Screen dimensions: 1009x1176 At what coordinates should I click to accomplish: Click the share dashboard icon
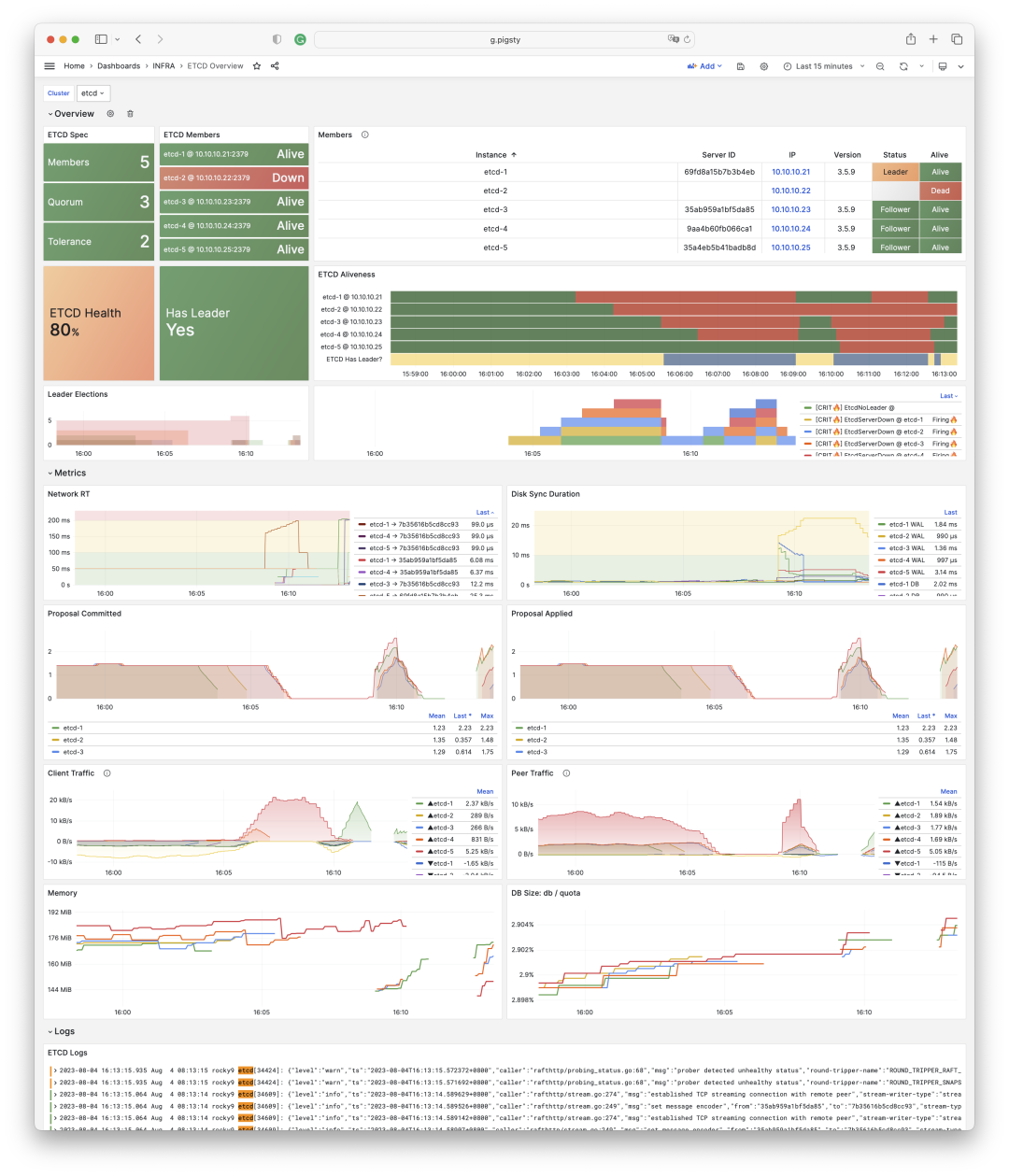[x=275, y=66]
